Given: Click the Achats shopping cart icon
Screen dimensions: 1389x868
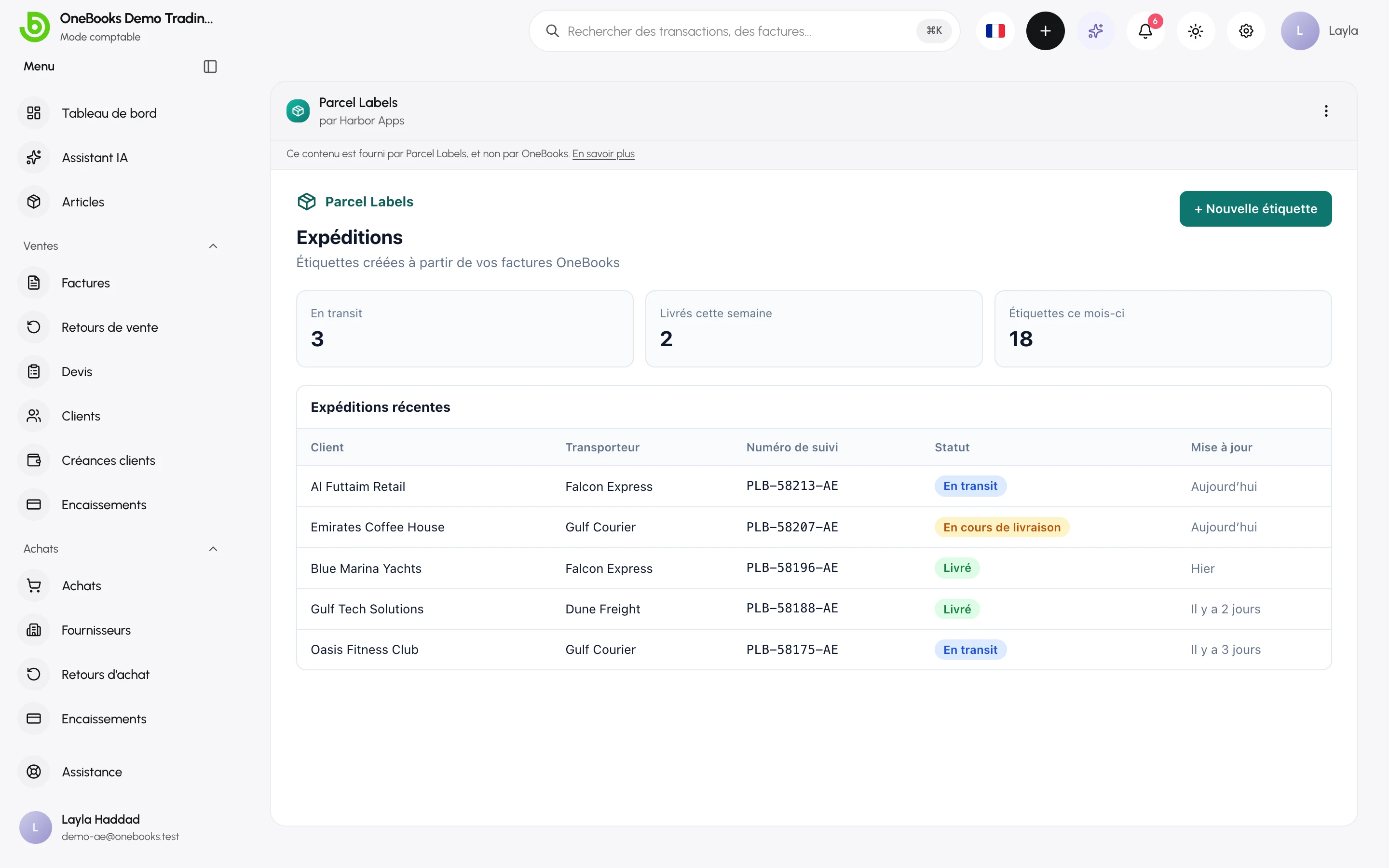Looking at the screenshot, I should point(34,585).
